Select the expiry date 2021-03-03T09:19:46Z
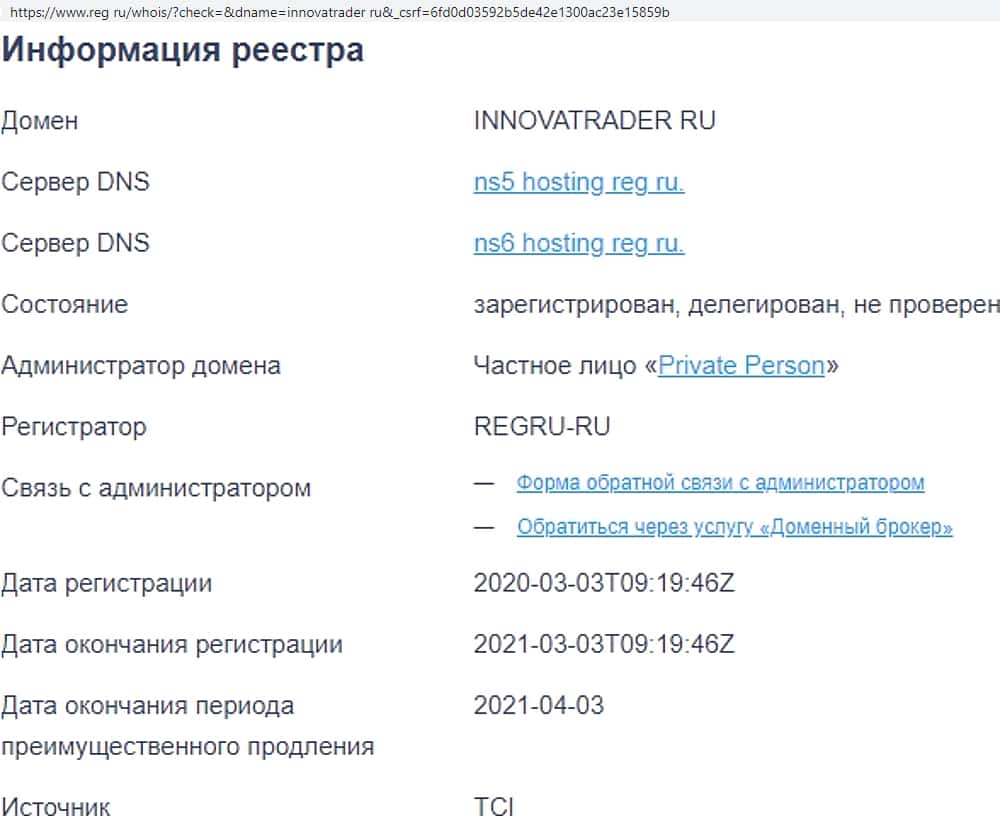1000x816 pixels. 604,644
